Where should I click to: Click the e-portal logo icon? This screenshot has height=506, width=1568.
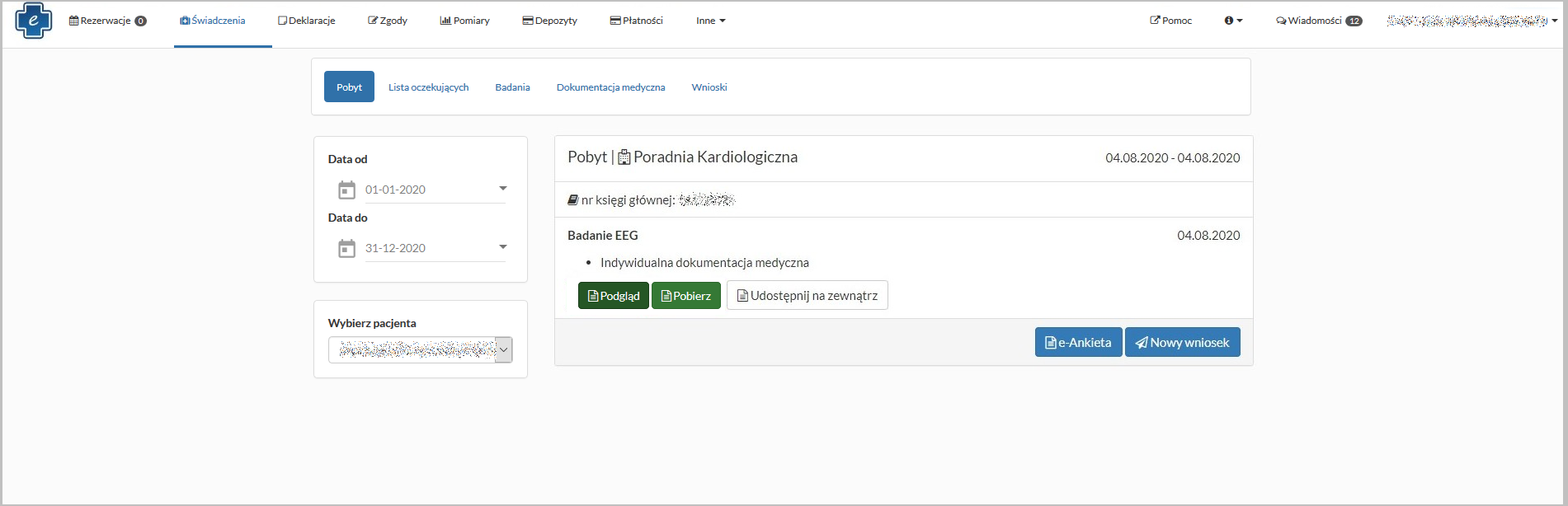34,21
